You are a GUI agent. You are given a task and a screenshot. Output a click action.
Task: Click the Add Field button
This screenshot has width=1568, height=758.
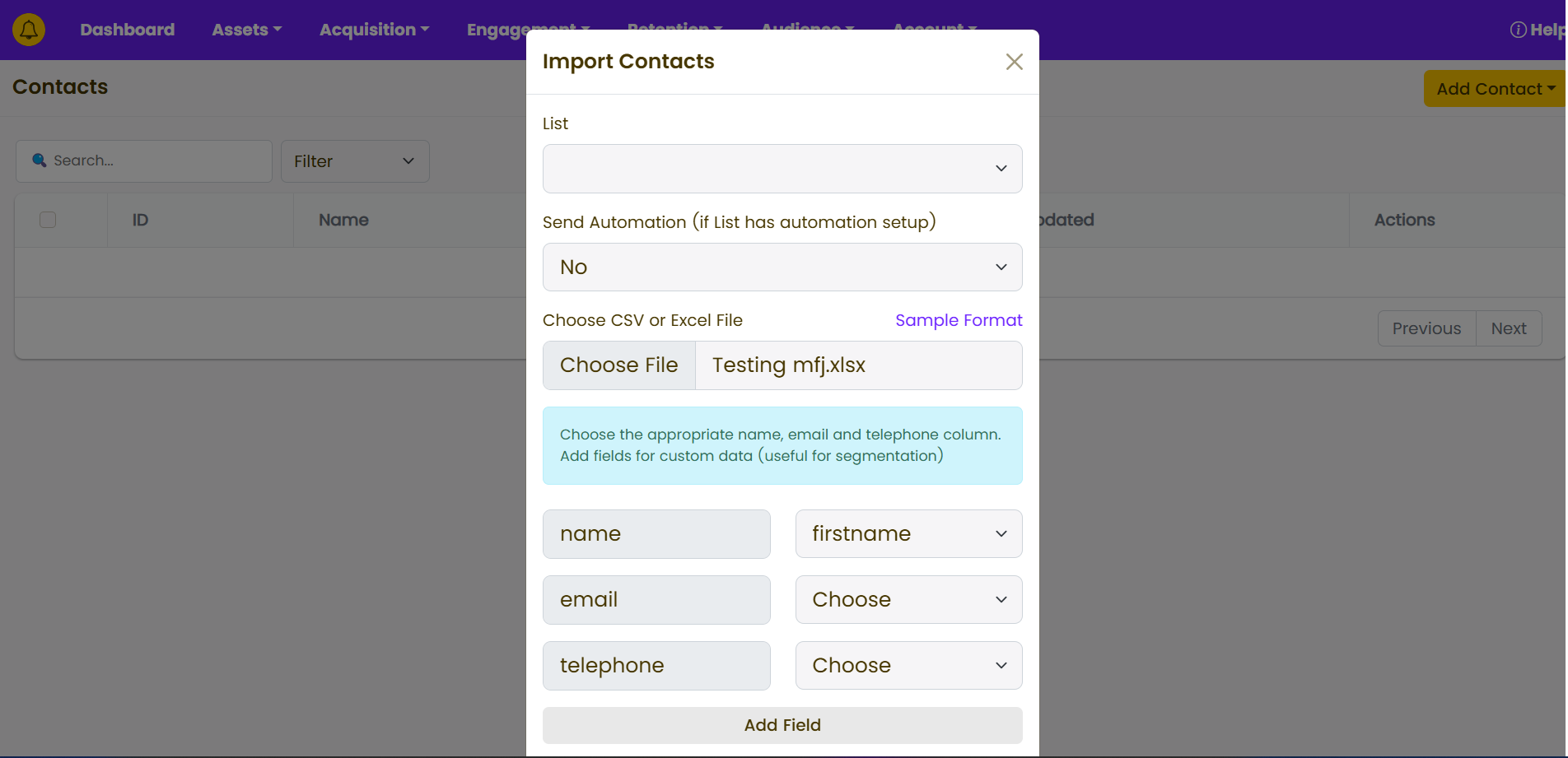782,725
